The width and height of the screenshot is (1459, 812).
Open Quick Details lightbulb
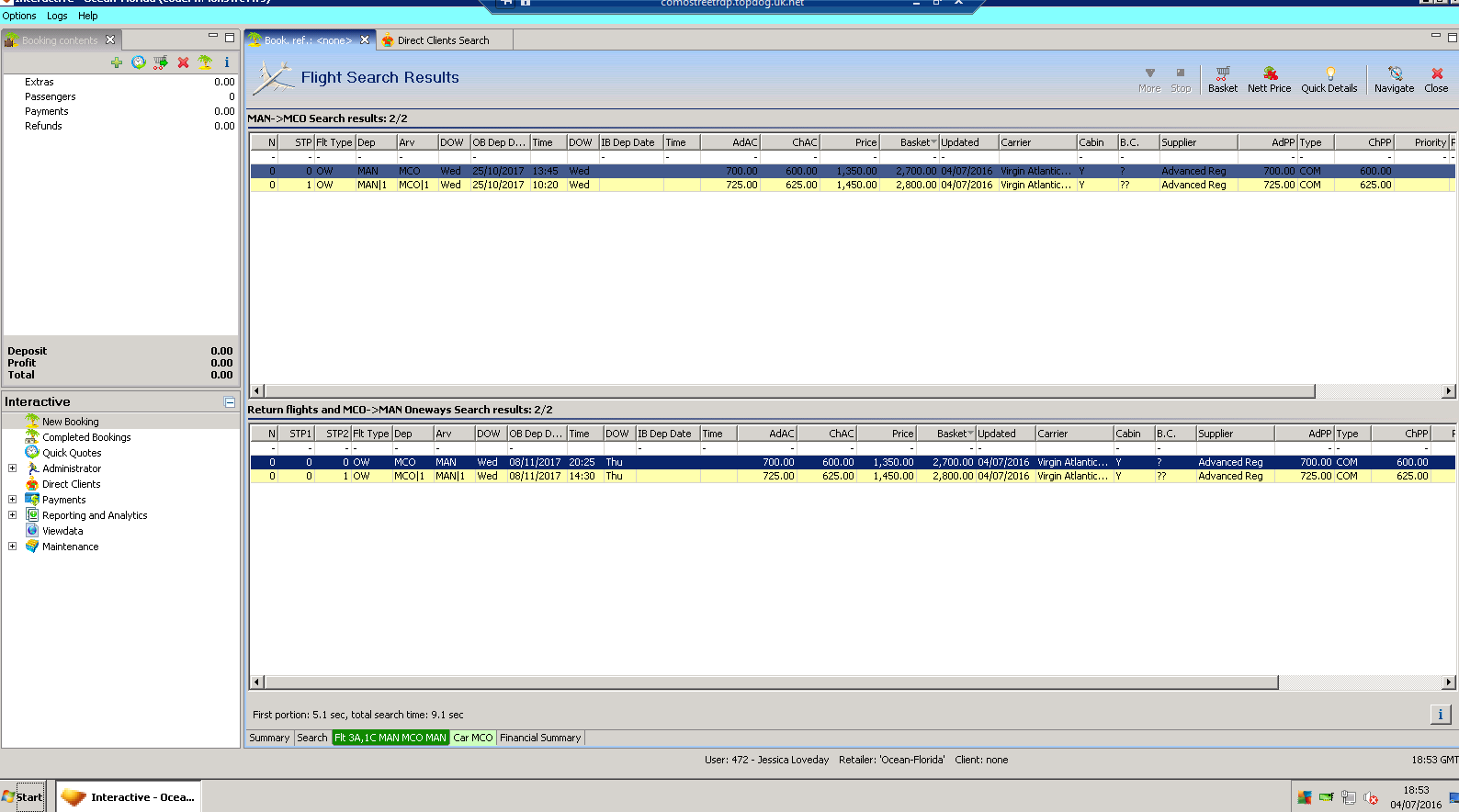[x=1329, y=80]
